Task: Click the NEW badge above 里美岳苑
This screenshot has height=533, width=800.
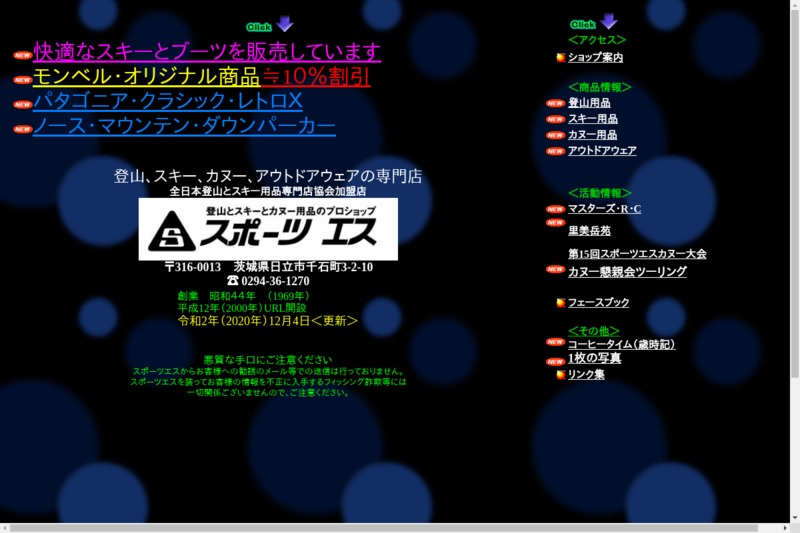Action: [x=555, y=222]
